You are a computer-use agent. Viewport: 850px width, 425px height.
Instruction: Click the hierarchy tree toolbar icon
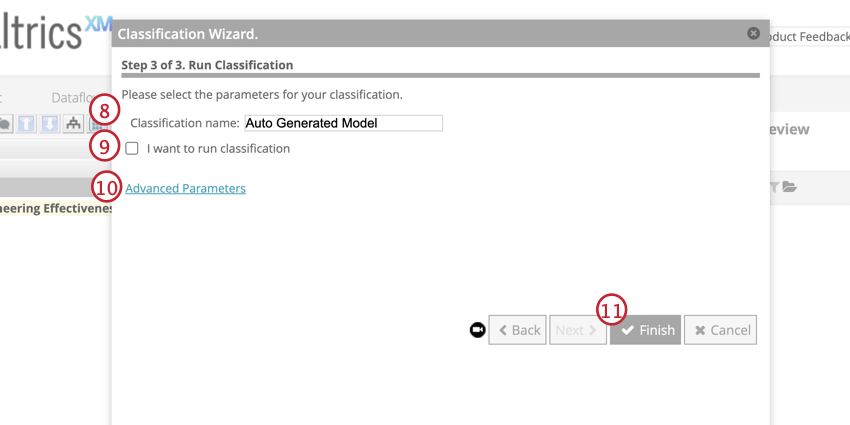coord(73,124)
